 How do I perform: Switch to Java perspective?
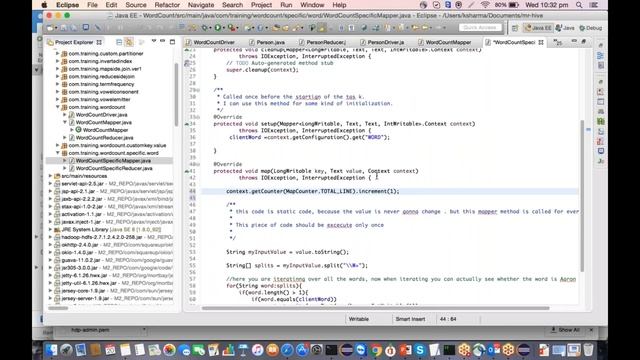(x=565, y=28)
